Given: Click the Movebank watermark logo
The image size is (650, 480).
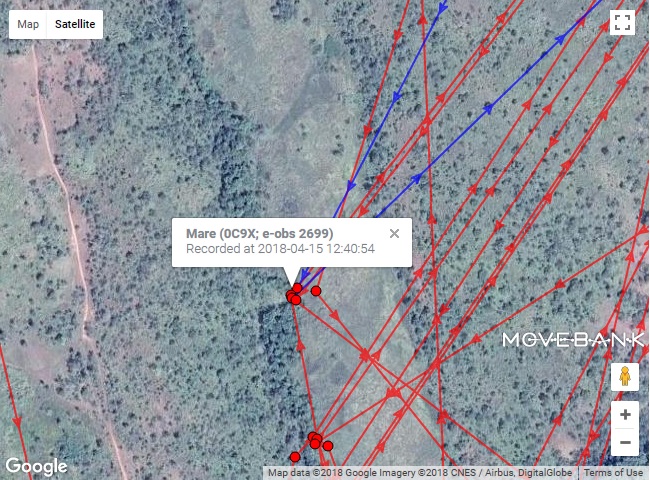Looking at the screenshot, I should click(x=573, y=340).
